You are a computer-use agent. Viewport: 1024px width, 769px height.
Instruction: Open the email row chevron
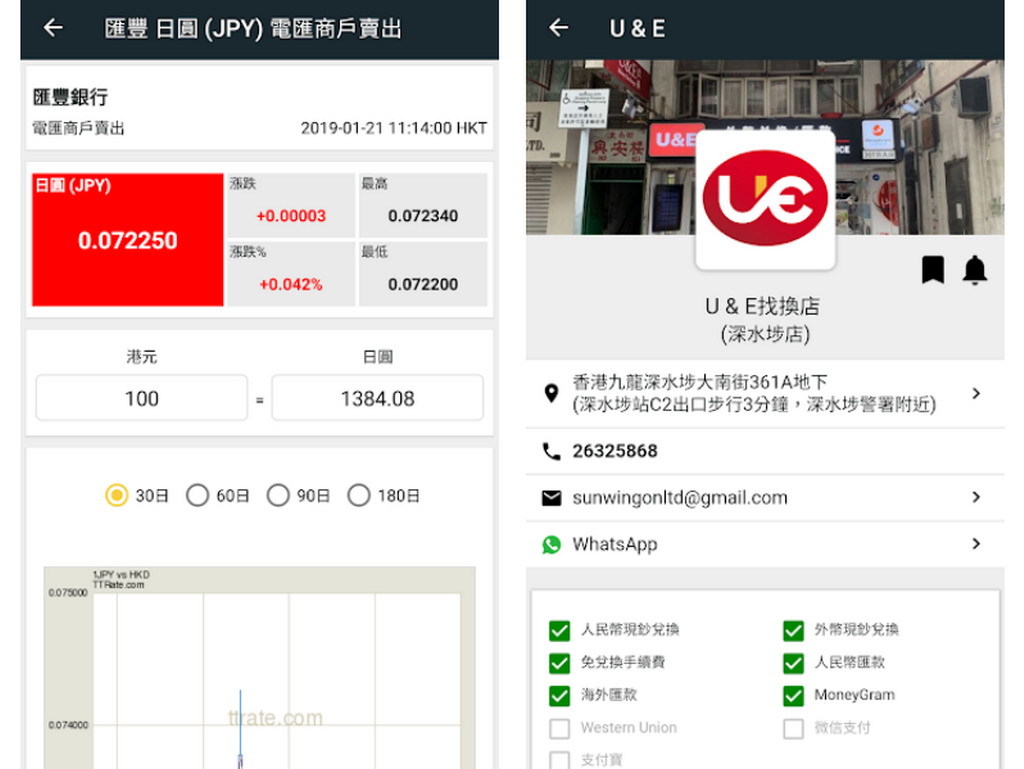tap(976, 497)
